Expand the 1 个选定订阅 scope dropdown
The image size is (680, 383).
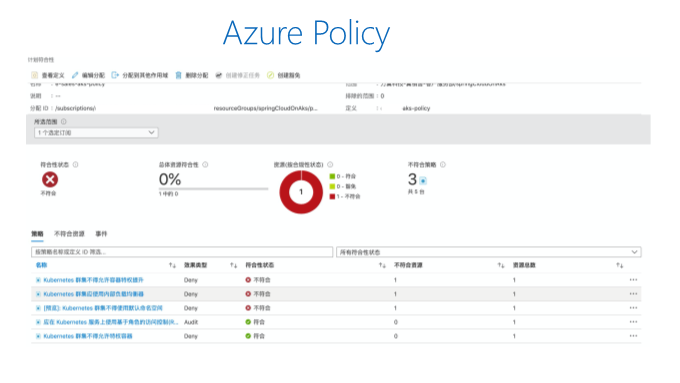[96, 132]
